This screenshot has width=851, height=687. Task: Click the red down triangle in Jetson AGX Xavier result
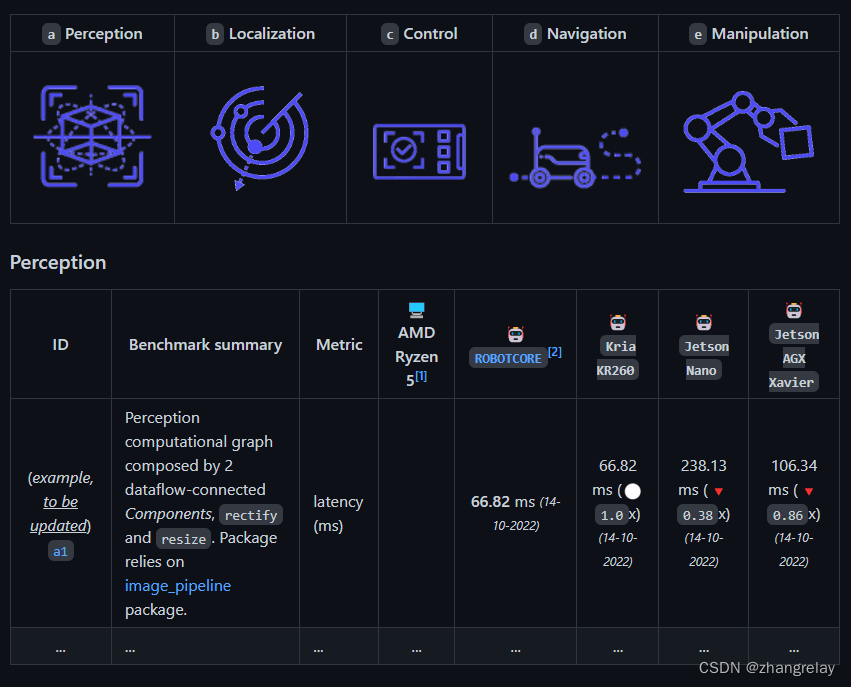click(x=809, y=492)
